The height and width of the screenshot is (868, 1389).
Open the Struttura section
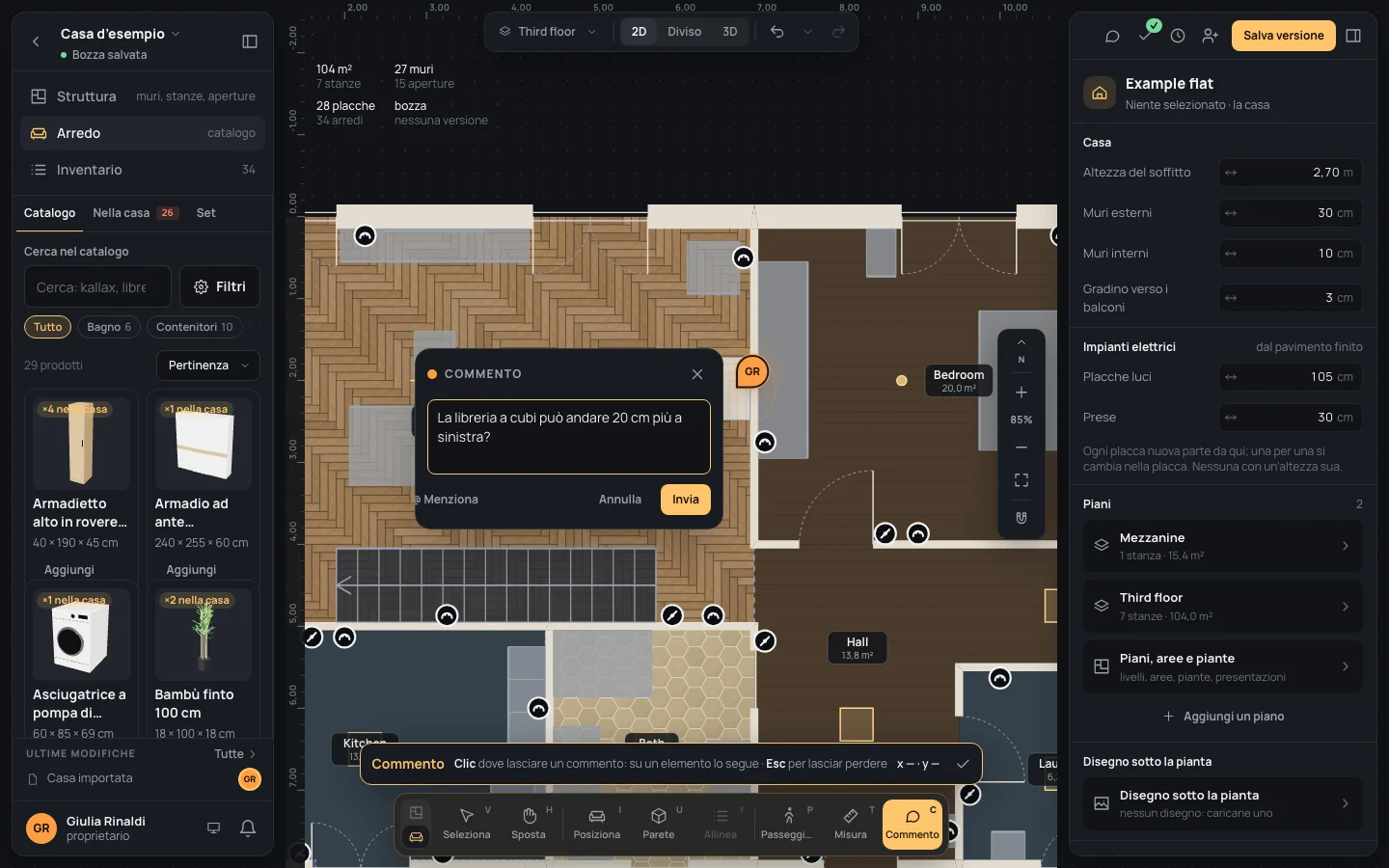143,96
